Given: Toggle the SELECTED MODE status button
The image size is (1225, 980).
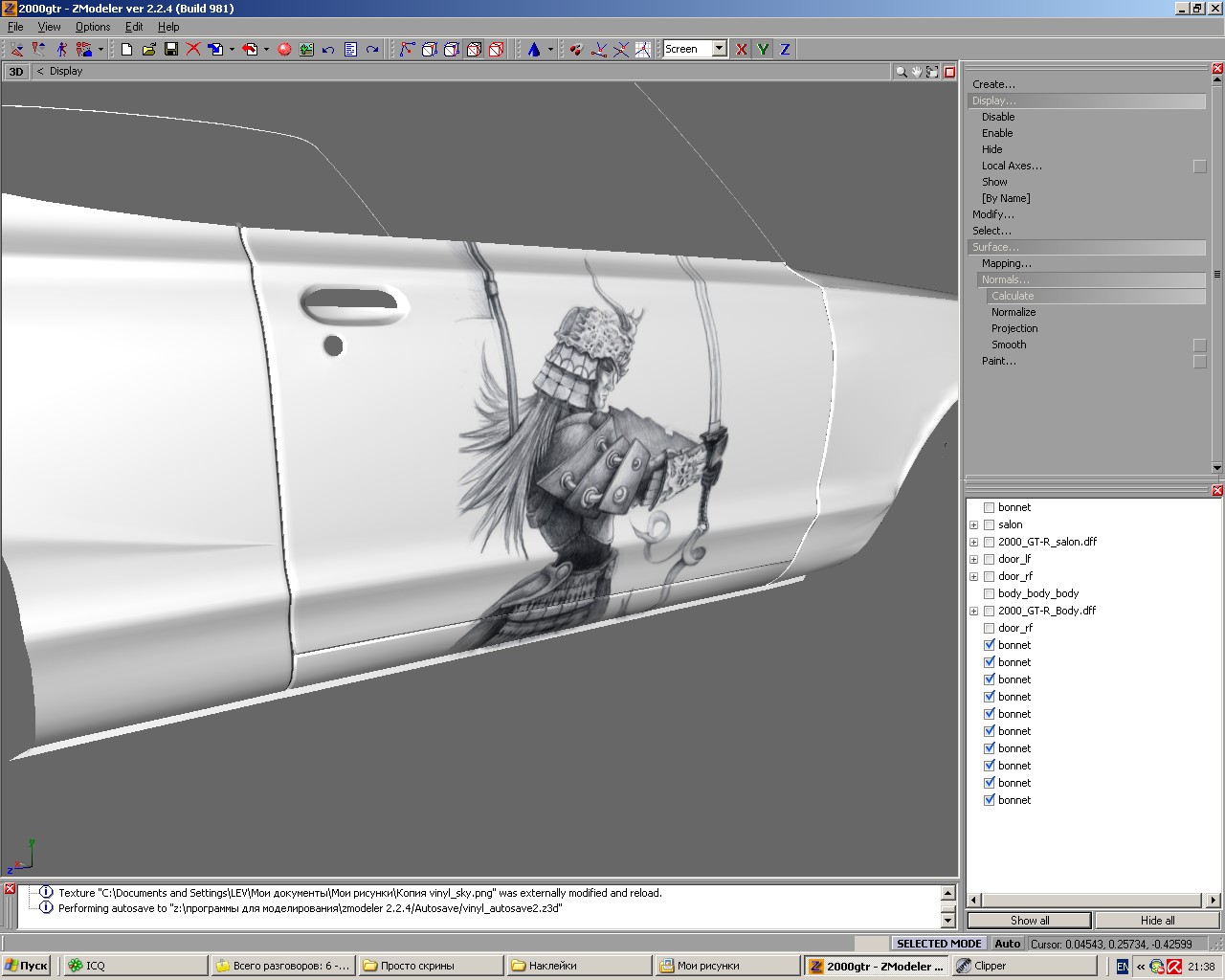Looking at the screenshot, I should 938,944.
